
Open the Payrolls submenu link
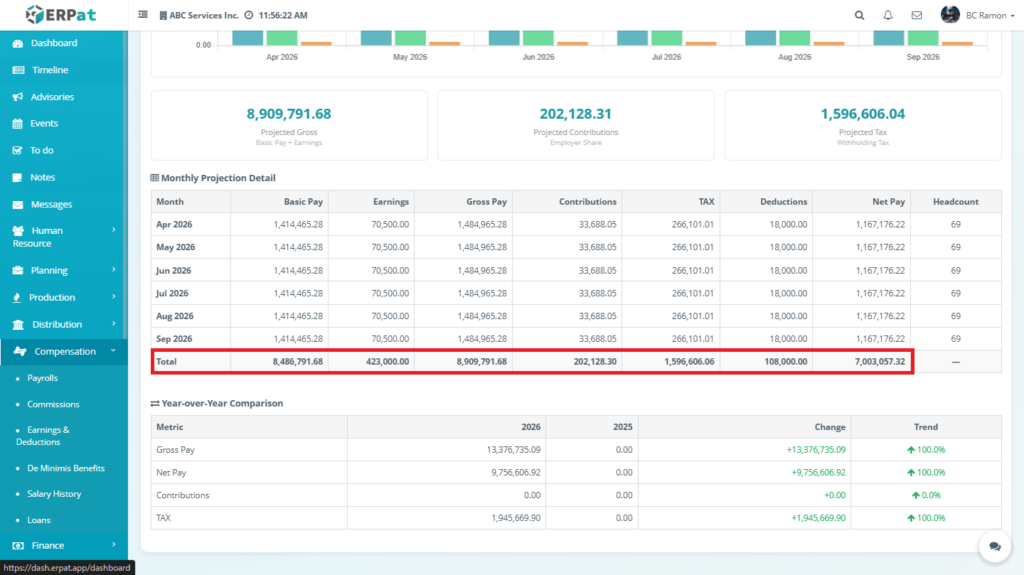[x=42, y=378]
